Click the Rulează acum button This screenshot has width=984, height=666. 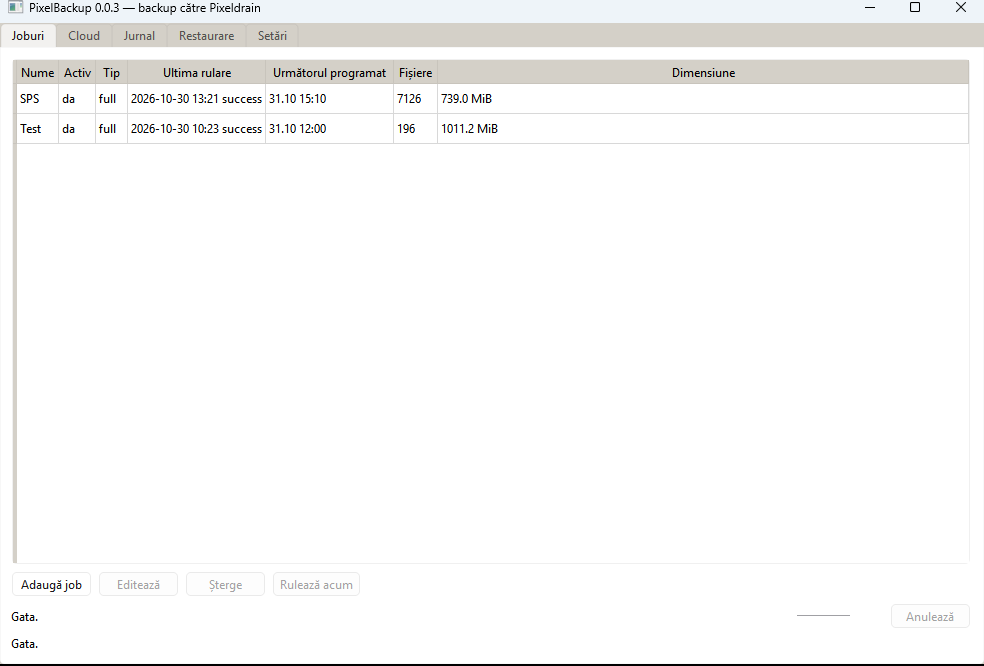click(316, 584)
